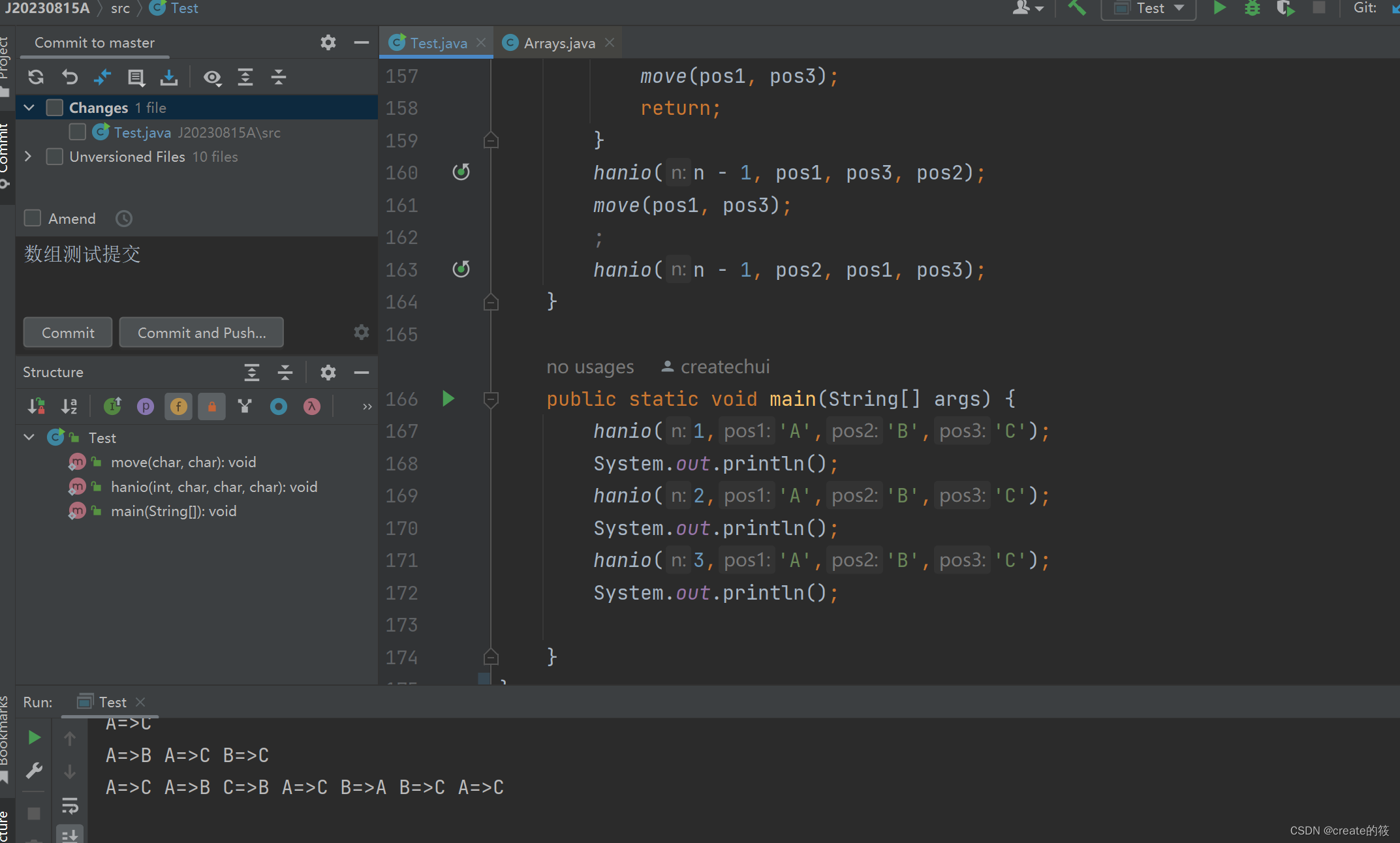Image resolution: width=1400 pixels, height=843 pixels.
Task: Collapse the Test class node in Structure
Action: tap(29, 438)
